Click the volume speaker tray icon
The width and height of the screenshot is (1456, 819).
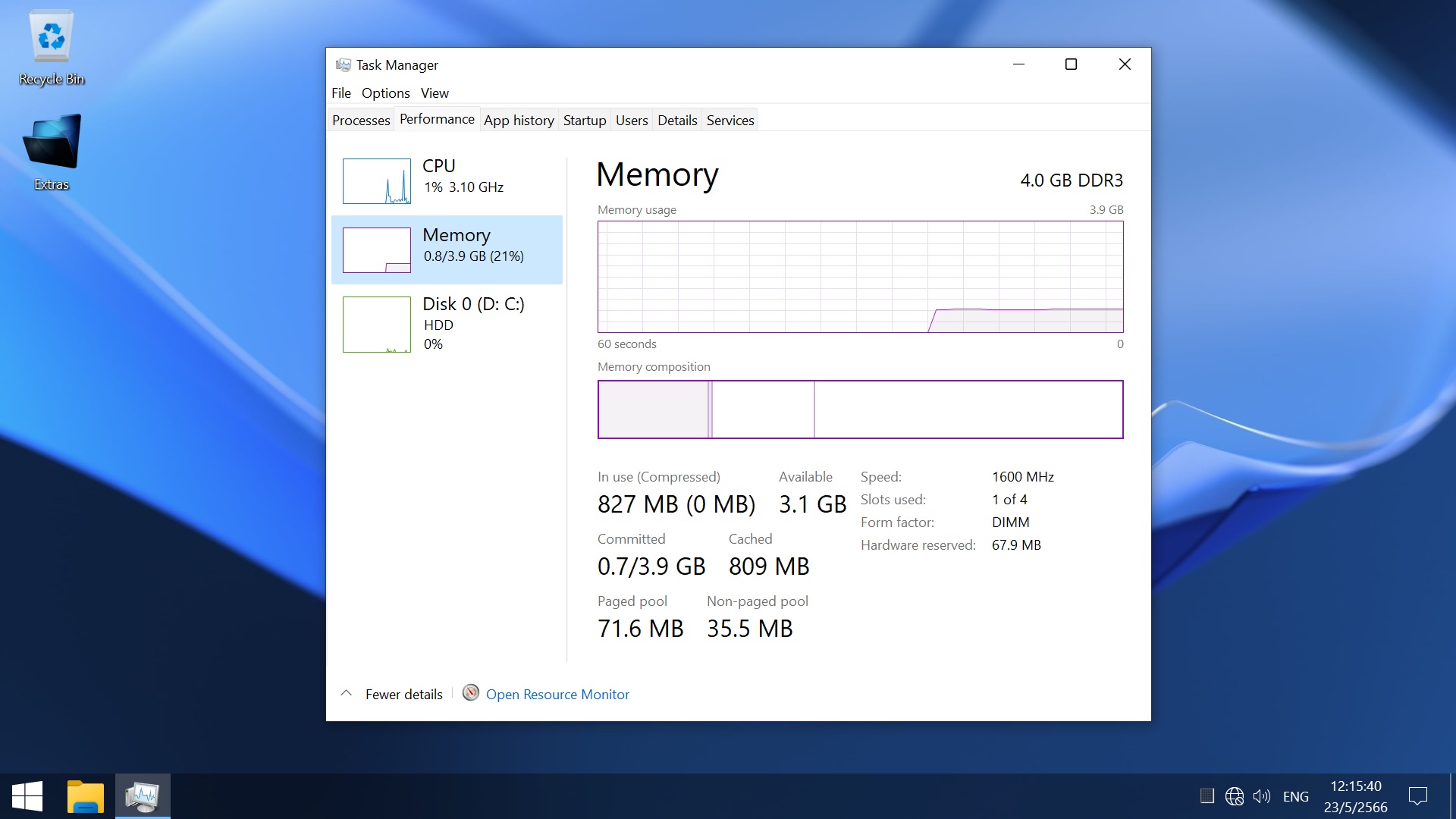click(1261, 796)
